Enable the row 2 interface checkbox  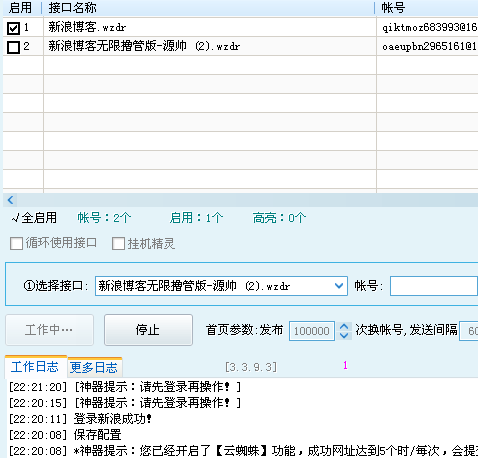13,47
